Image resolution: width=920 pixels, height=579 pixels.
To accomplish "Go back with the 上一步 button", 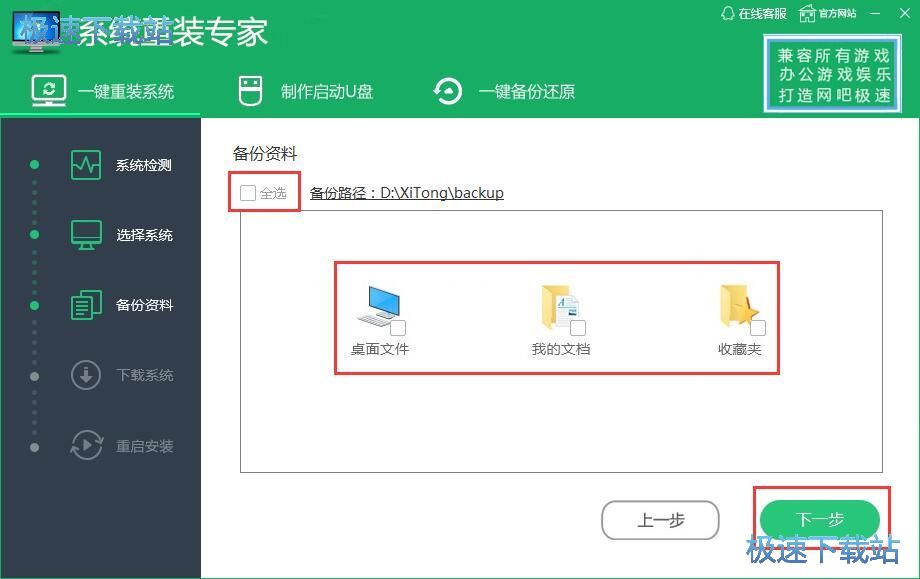I will 660,520.
